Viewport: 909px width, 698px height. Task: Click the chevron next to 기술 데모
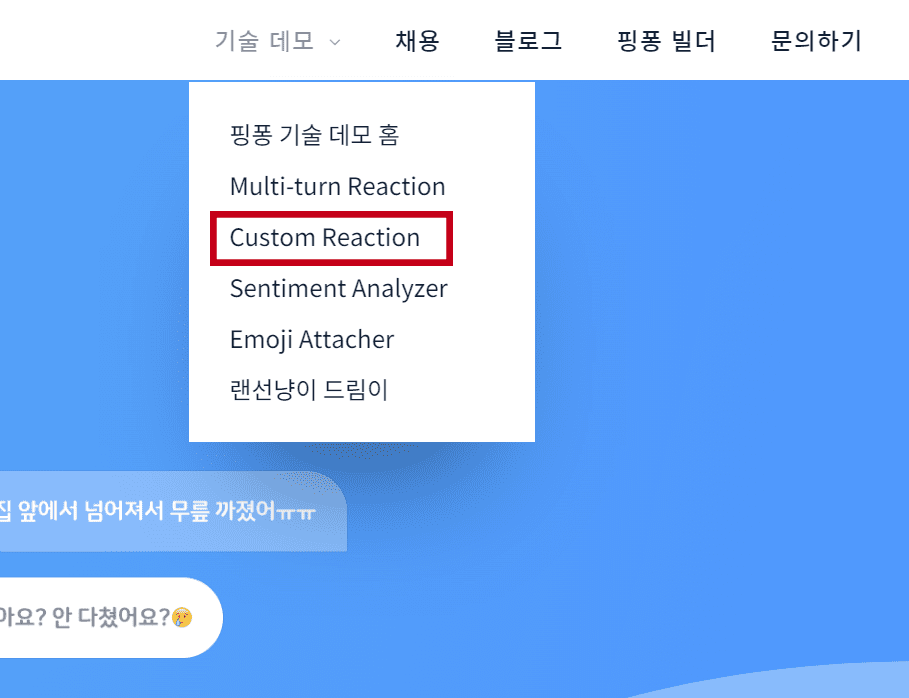tap(334, 42)
